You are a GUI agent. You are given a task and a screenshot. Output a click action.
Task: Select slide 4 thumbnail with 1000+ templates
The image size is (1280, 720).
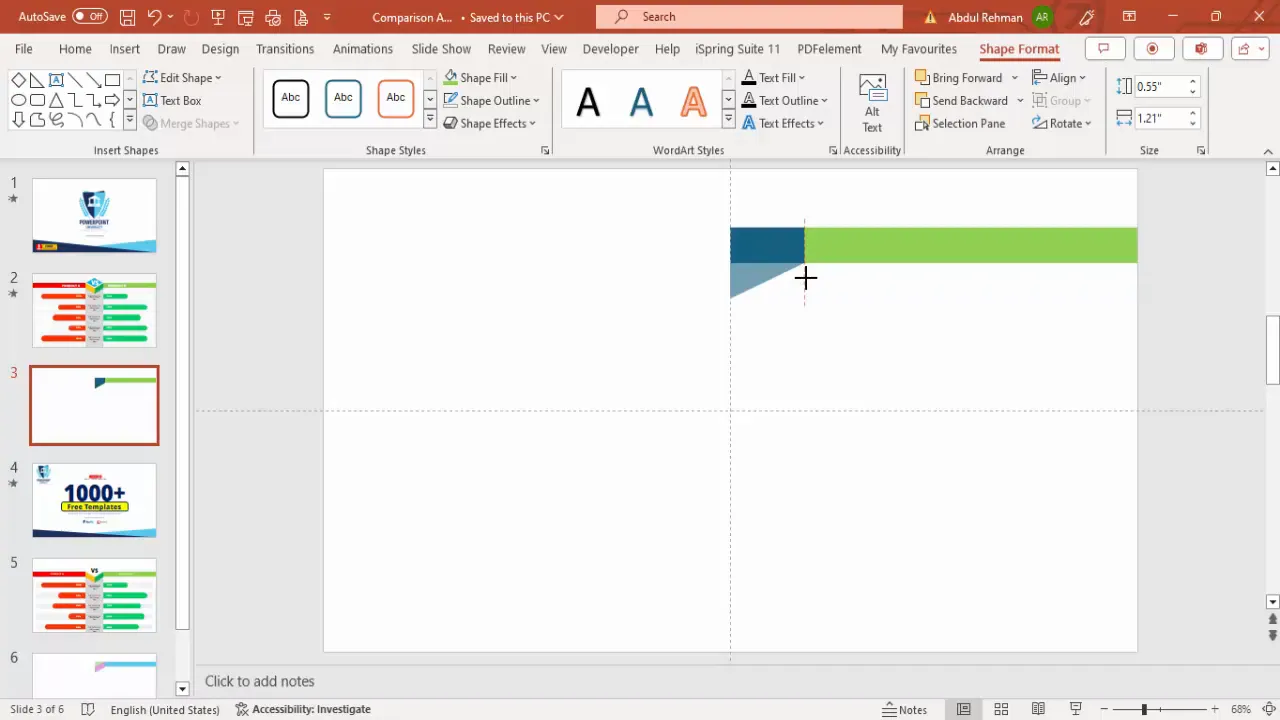pyautogui.click(x=94, y=501)
